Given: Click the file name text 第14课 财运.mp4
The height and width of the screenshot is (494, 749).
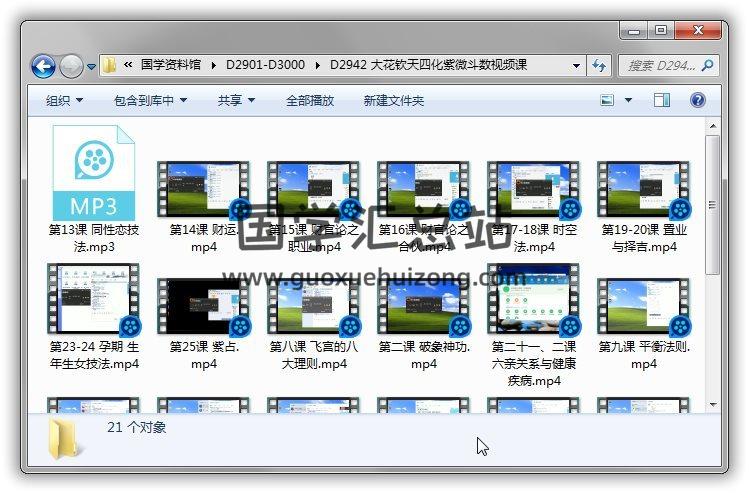Looking at the screenshot, I should 204,238.
